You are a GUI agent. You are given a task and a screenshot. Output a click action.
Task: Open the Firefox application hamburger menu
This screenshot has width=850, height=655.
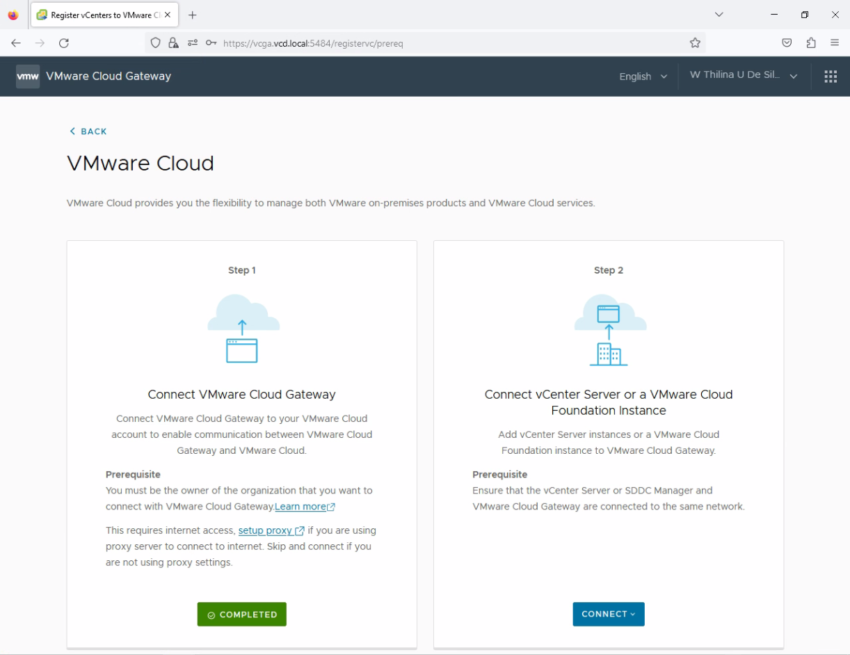835,43
